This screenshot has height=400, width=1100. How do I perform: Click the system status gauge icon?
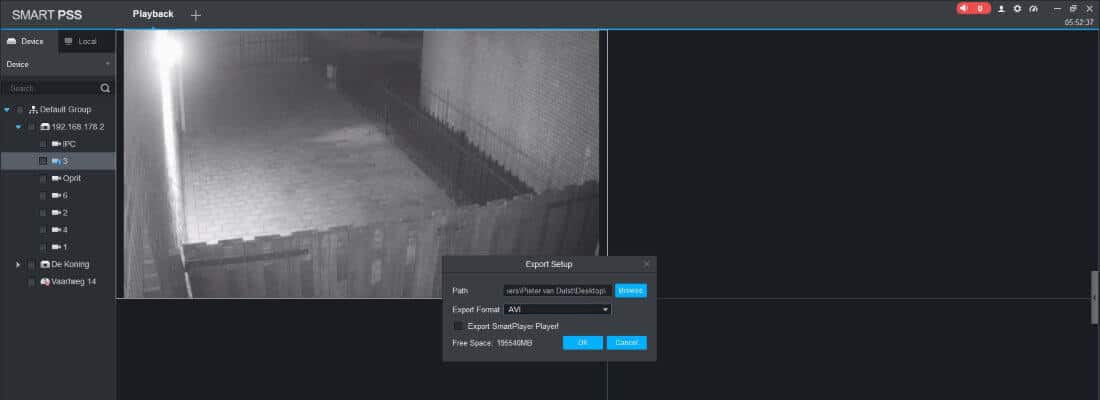(x=1033, y=8)
